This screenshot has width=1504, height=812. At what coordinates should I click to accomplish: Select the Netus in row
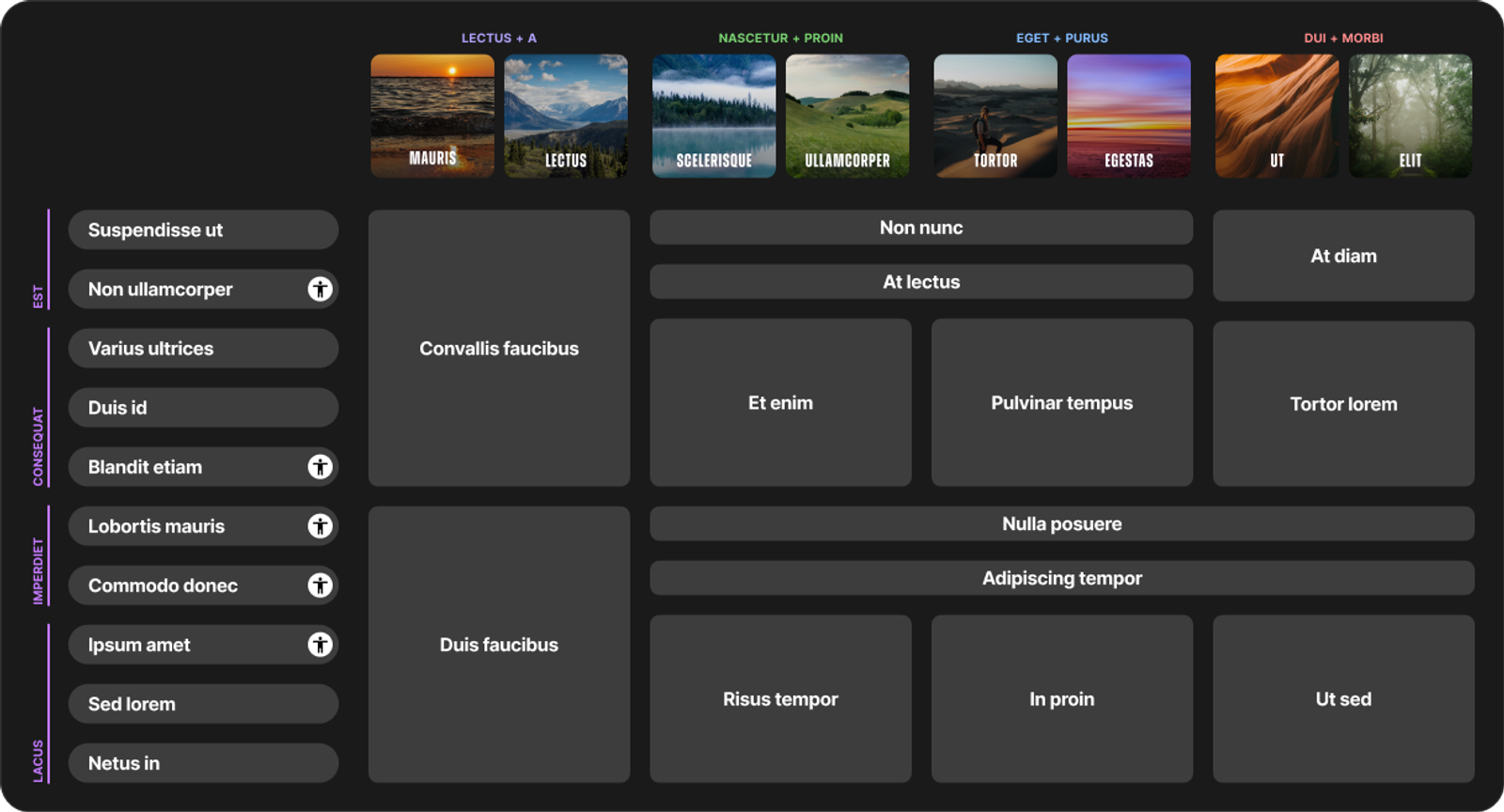point(203,763)
